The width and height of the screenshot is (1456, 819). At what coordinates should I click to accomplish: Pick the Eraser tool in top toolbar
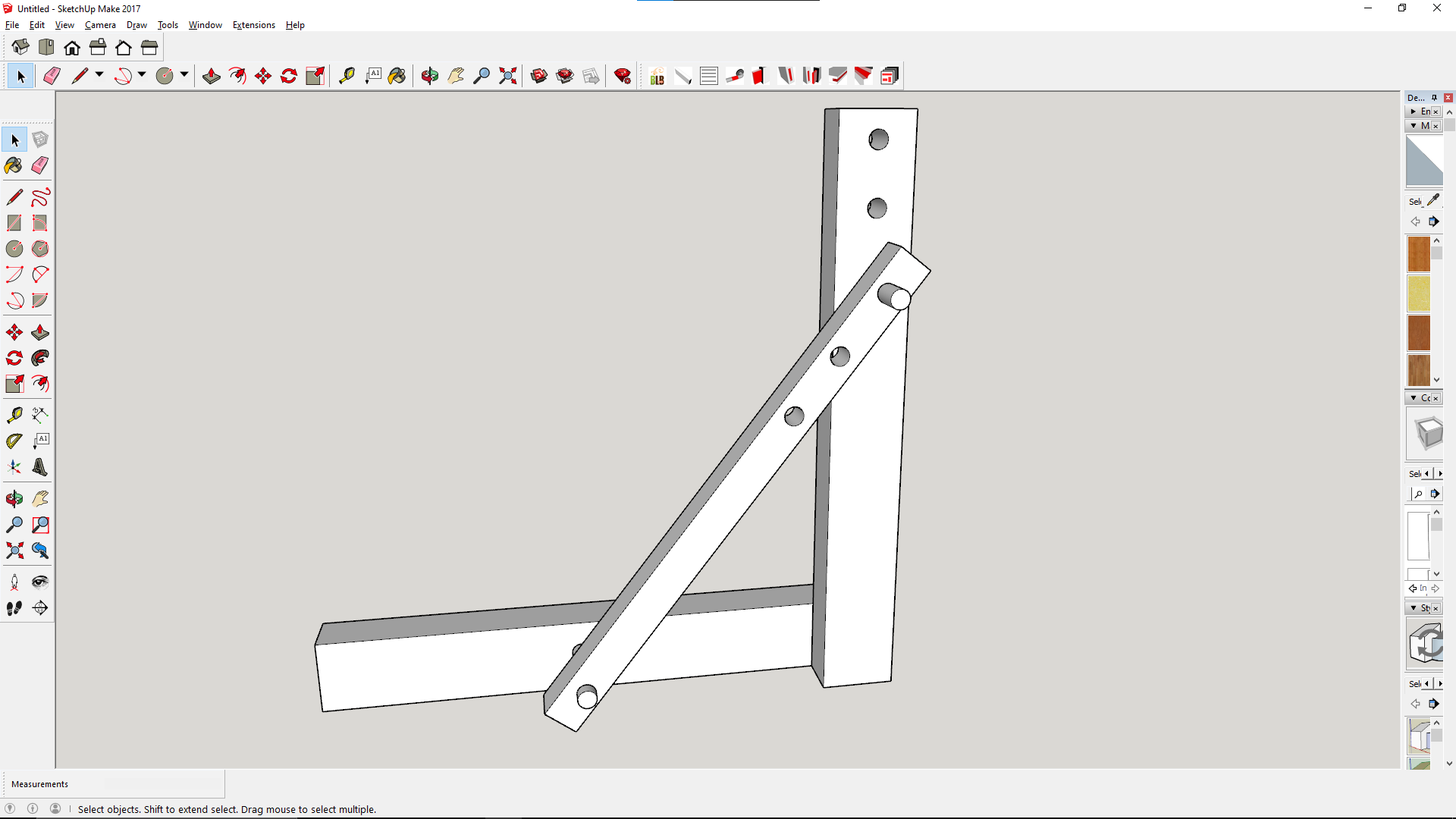(52, 76)
